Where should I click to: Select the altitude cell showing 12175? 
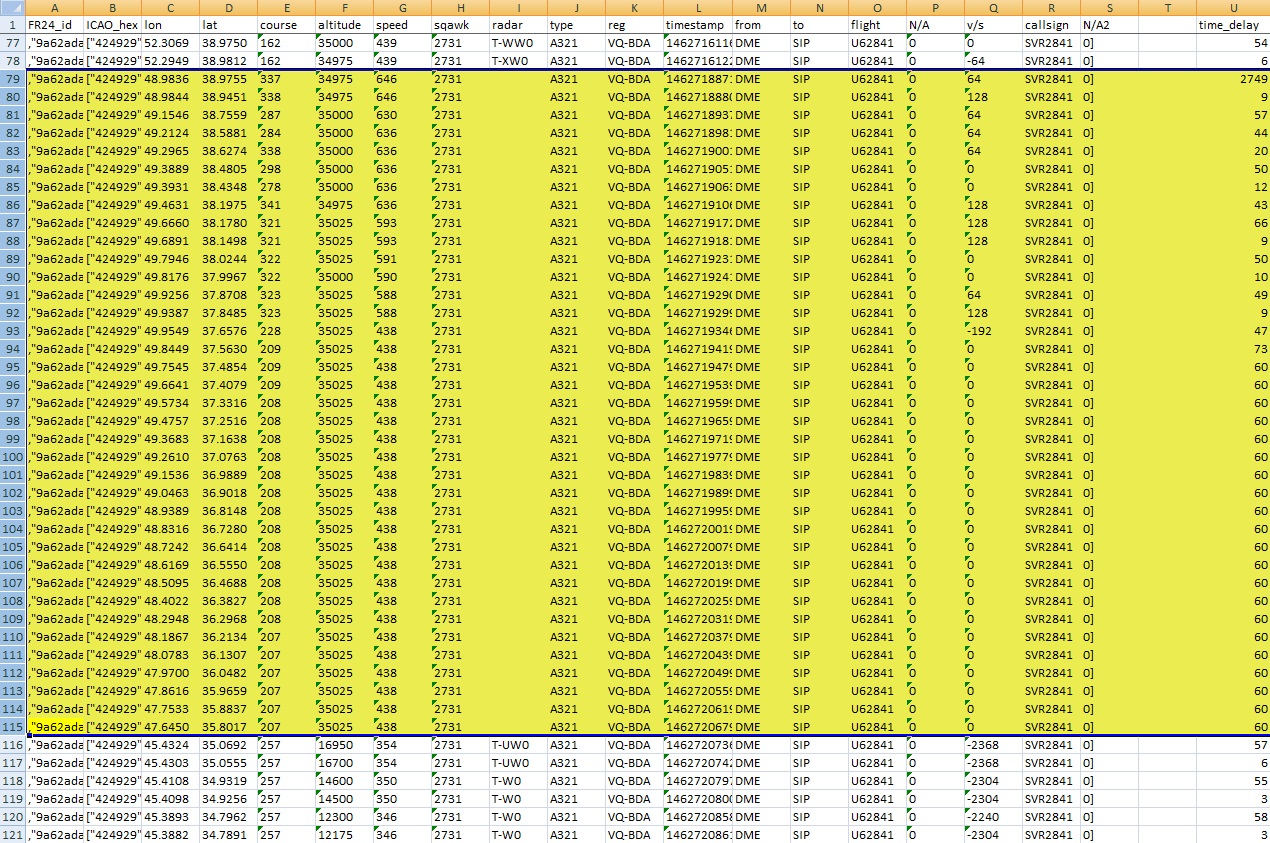(x=343, y=835)
